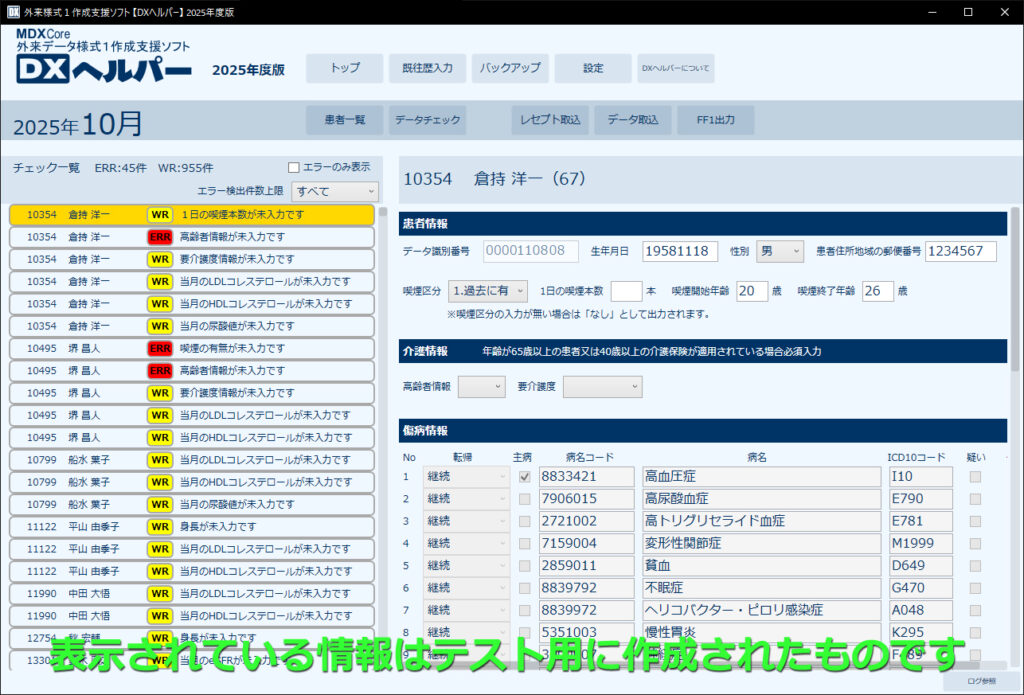
Task: Open 既往歴入力 menu
Action: coord(427,68)
